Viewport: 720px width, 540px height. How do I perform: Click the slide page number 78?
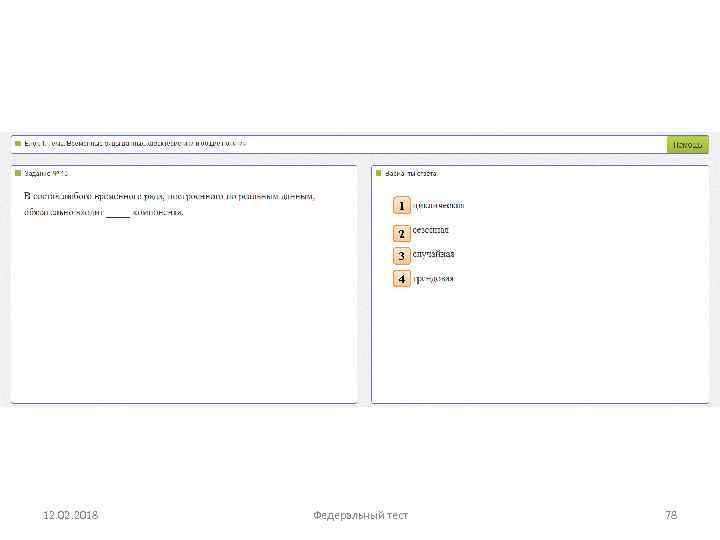pyautogui.click(x=671, y=515)
